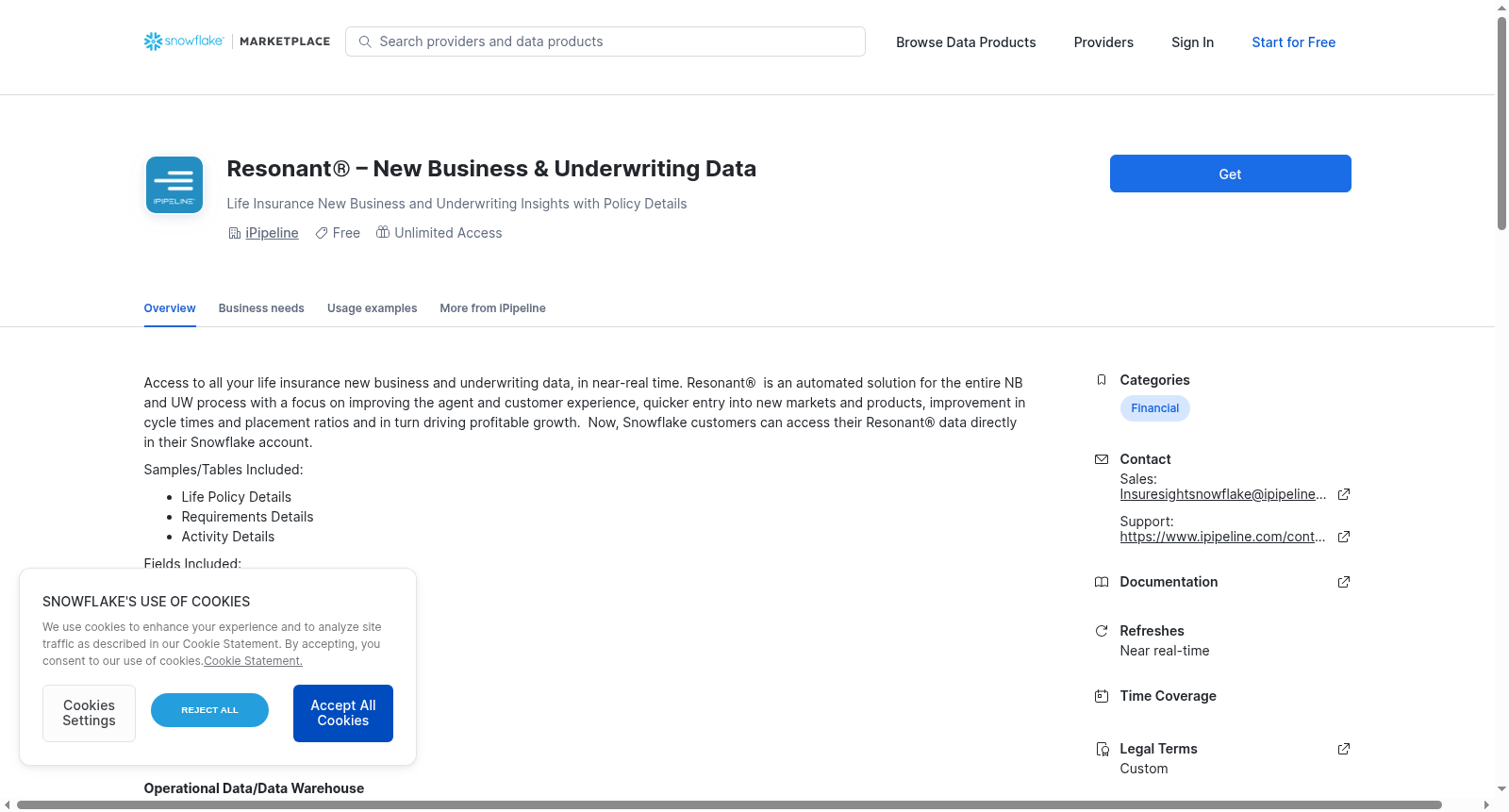Click the envelope icon next to Contact
The image size is (1509, 812).
click(1102, 459)
